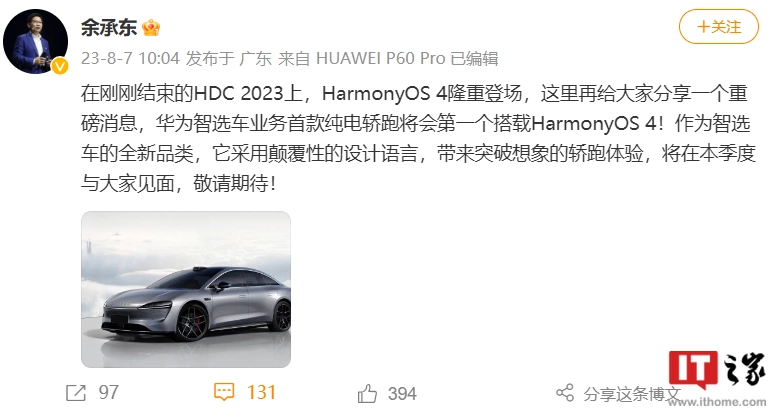
Task: Click the repost icon beside 97
Action: pos(76,393)
